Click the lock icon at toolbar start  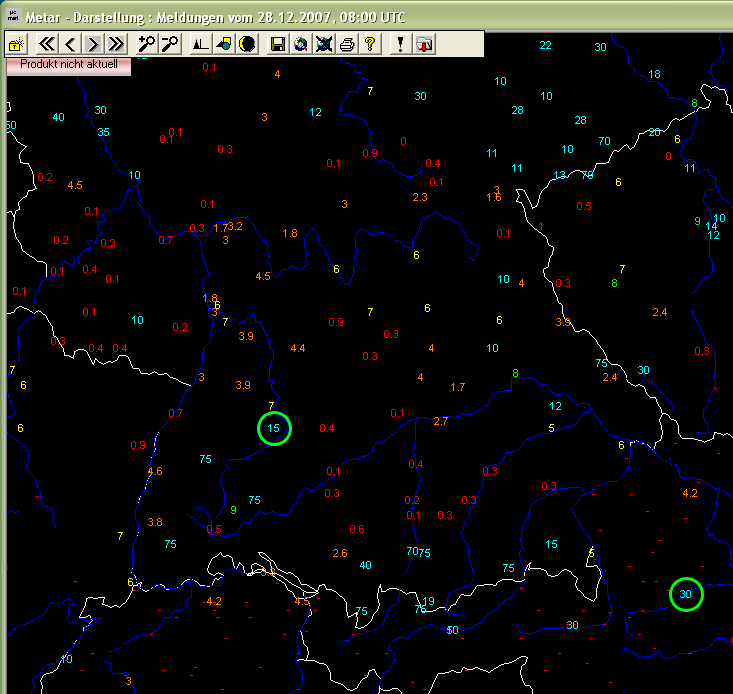click(x=18, y=44)
